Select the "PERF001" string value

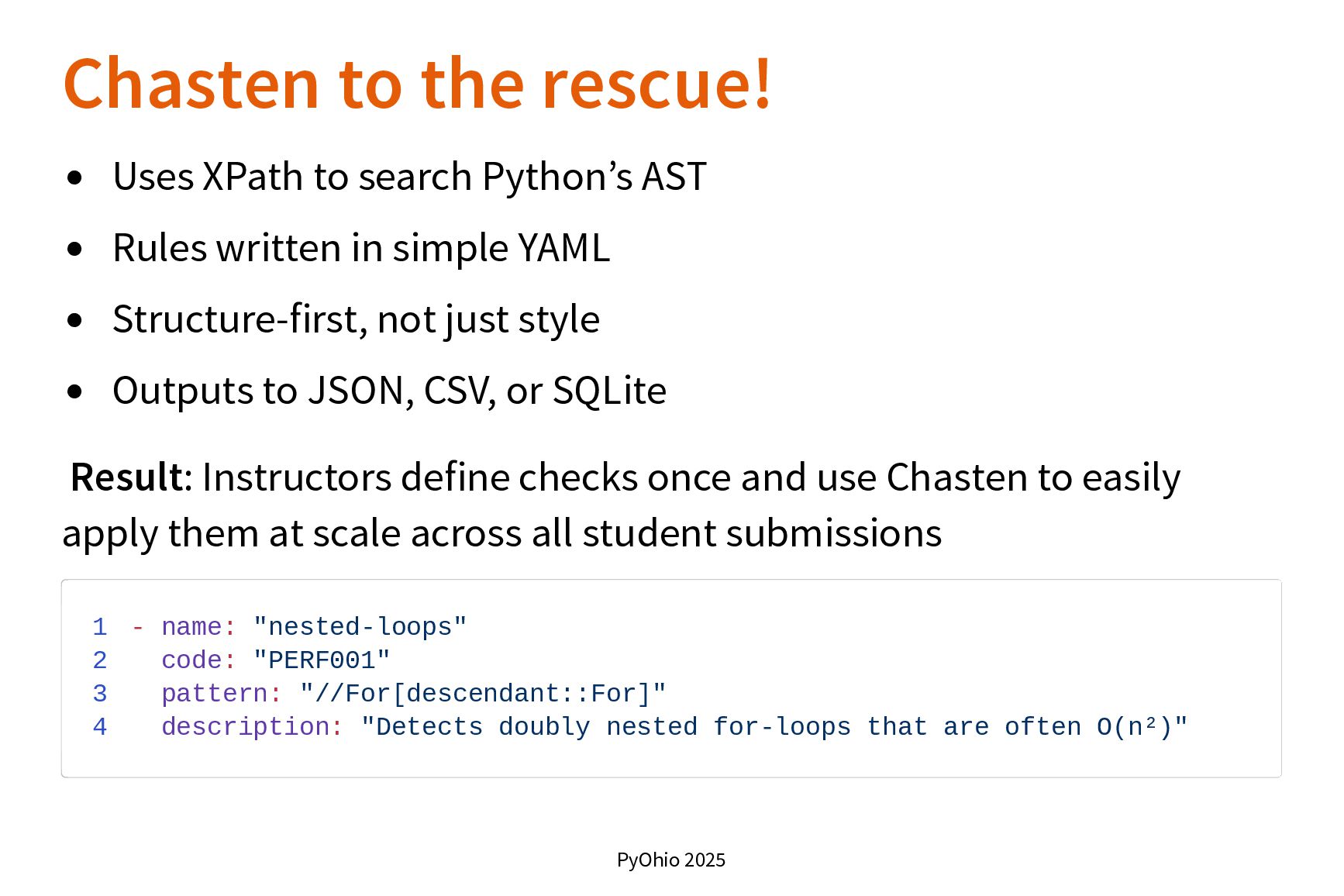pyautogui.click(x=322, y=660)
